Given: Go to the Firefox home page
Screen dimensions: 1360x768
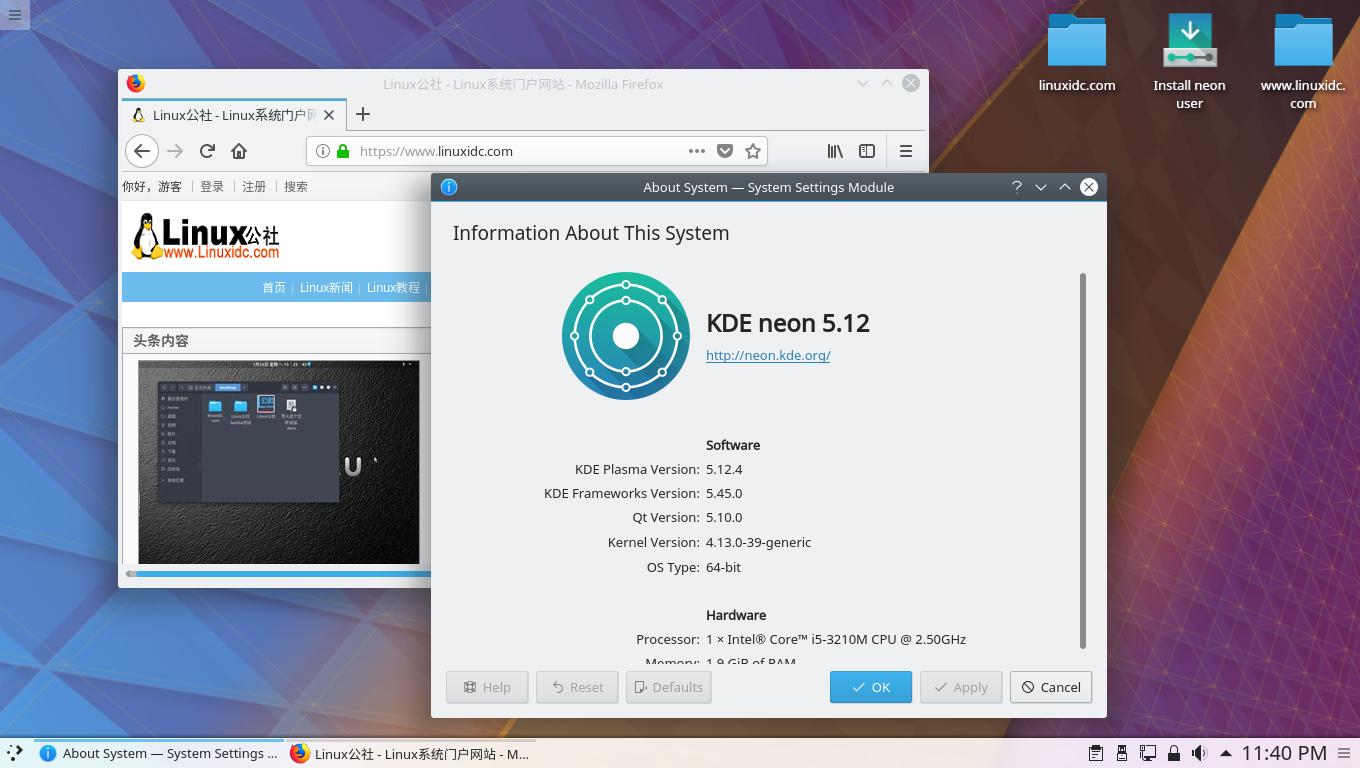Looking at the screenshot, I should click(x=240, y=151).
